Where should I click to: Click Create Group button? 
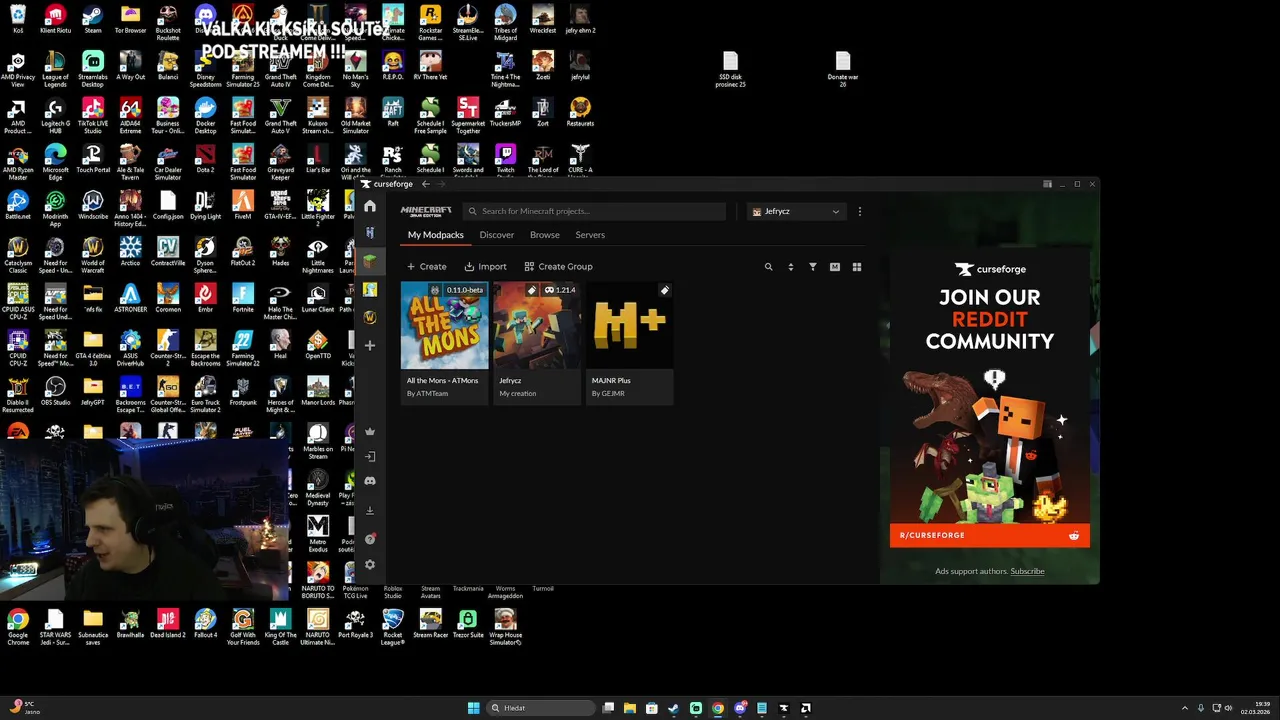(559, 267)
